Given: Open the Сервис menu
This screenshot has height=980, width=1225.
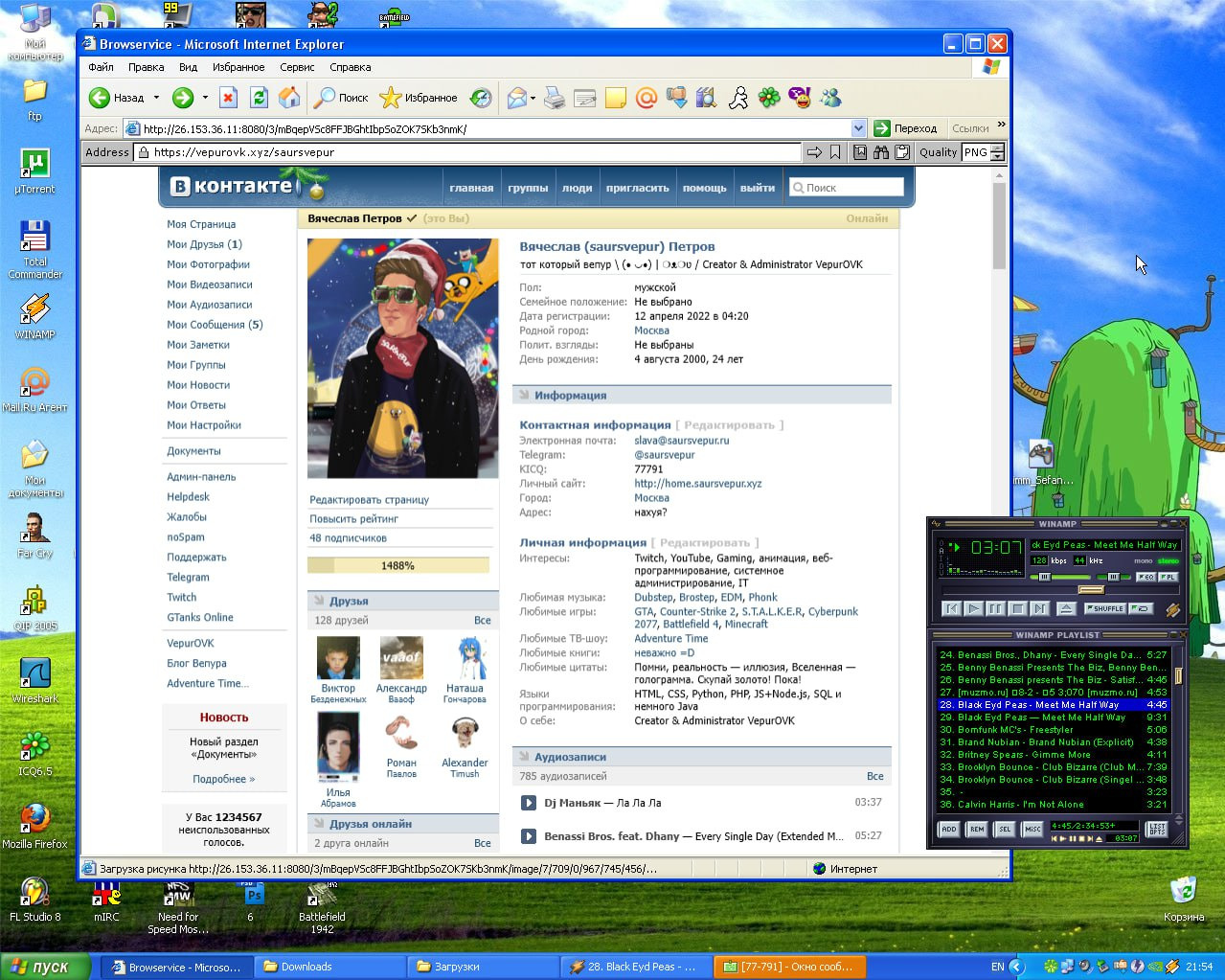Looking at the screenshot, I should pos(297,67).
